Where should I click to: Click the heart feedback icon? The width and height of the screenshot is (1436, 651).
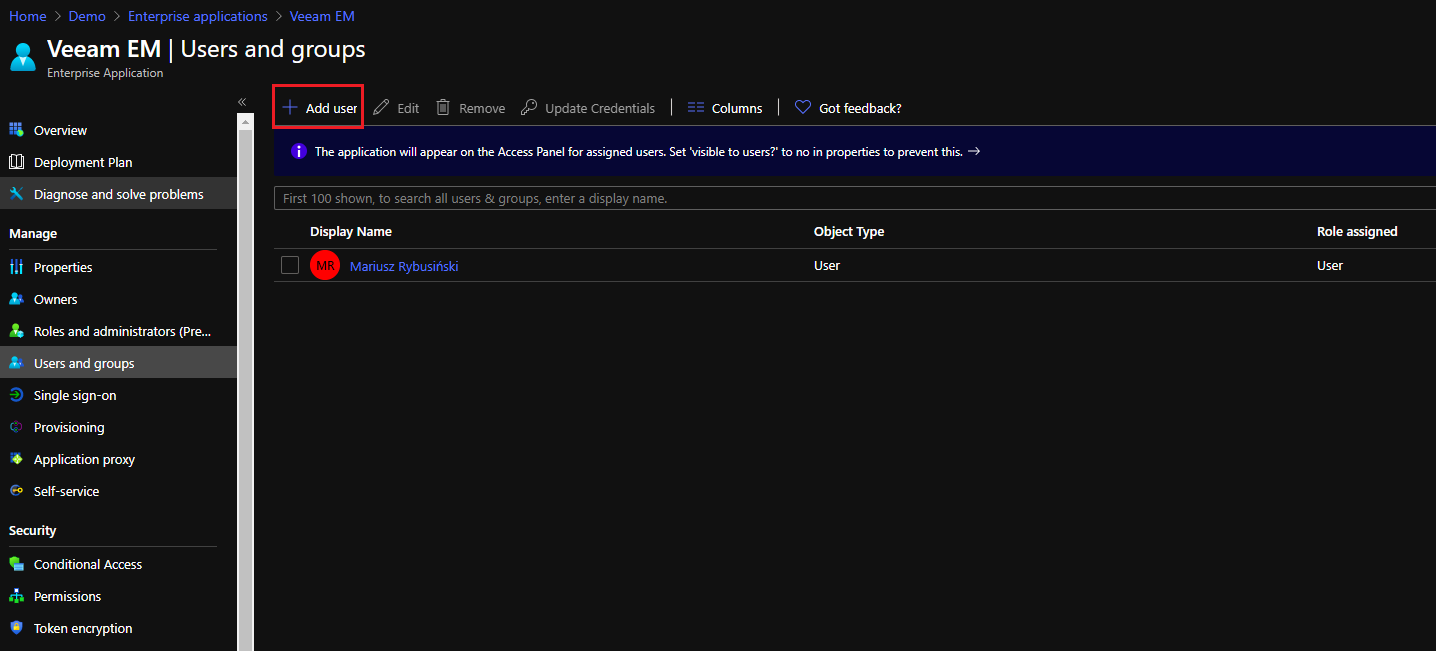point(802,107)
